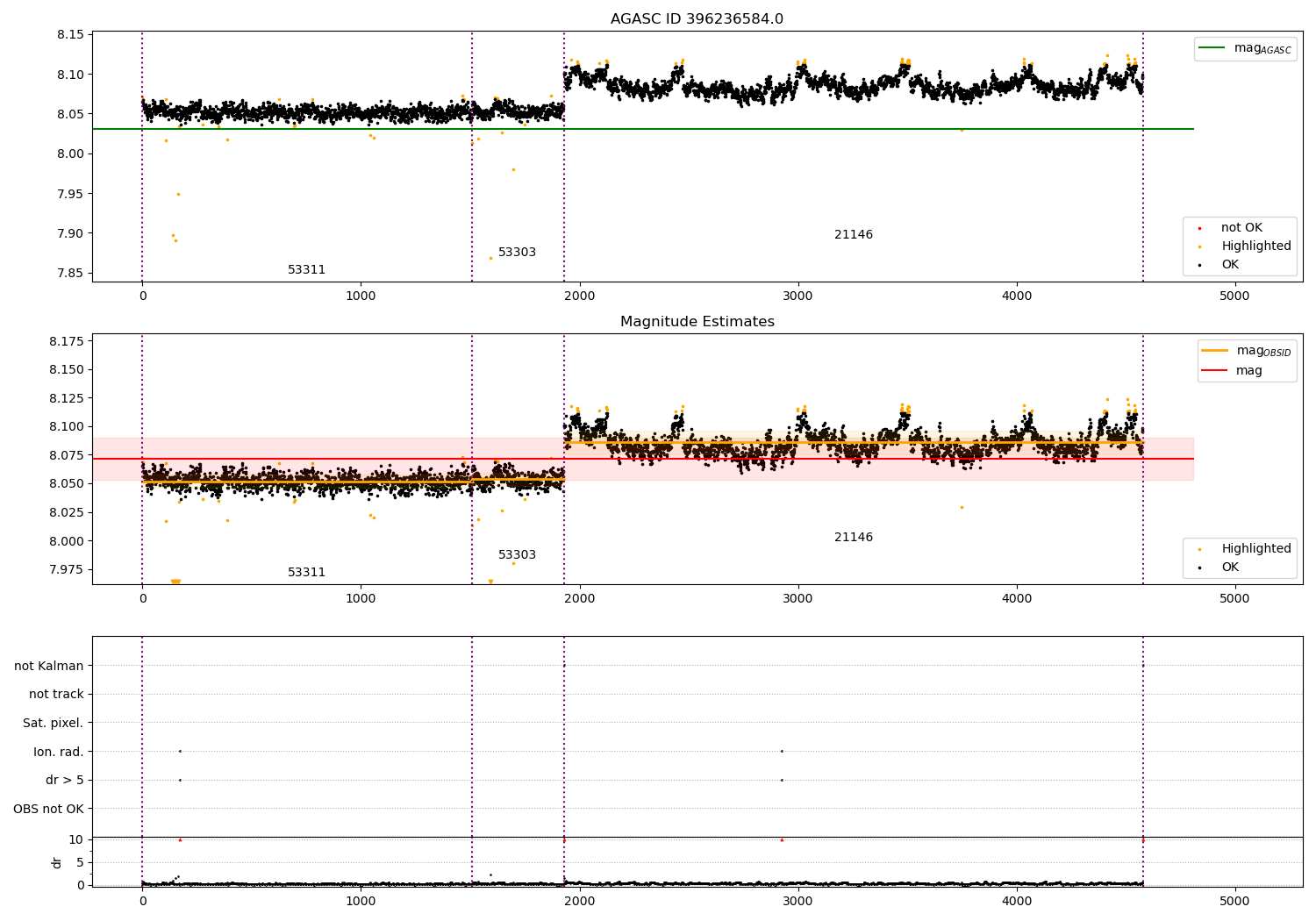Screen dimensions: 1316x921
Task: Click the y-axis tick '8.075'
Action: (67, 455)
